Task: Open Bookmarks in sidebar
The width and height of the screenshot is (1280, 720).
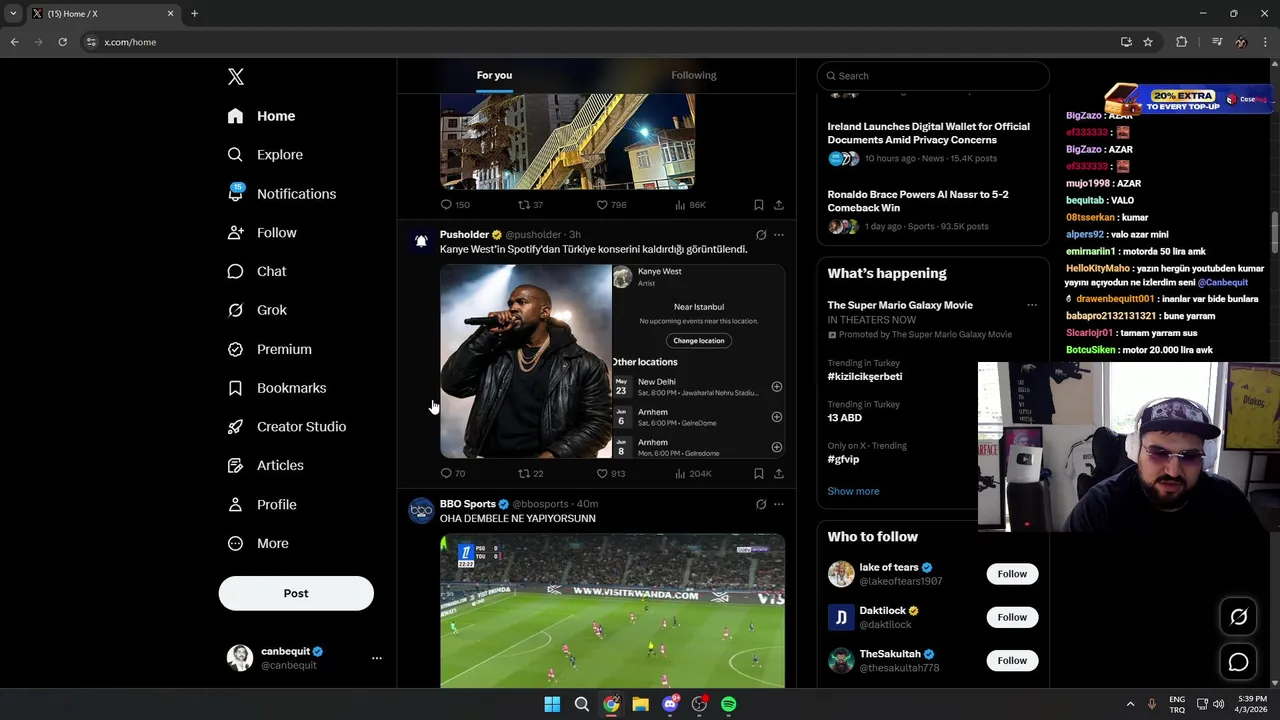Action: (x=276, y=388)
